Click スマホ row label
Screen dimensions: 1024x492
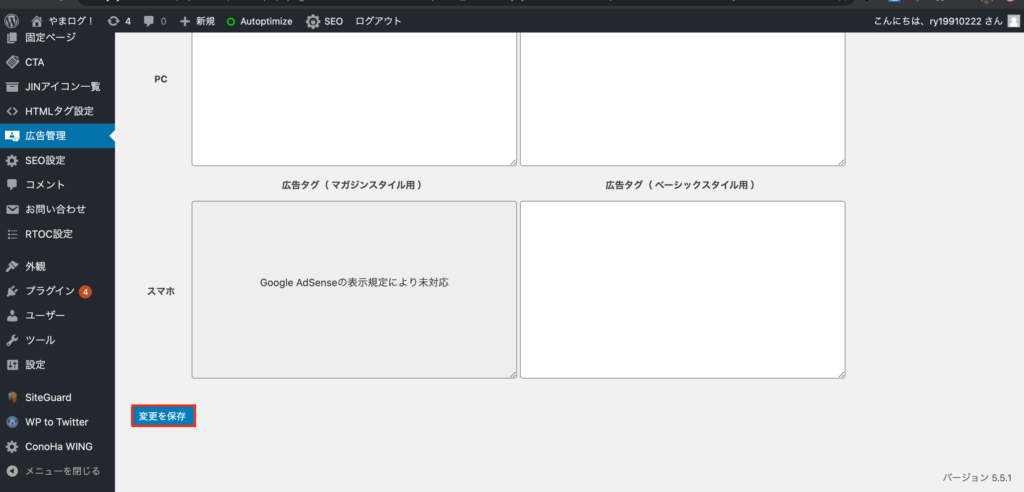point(161,291)
